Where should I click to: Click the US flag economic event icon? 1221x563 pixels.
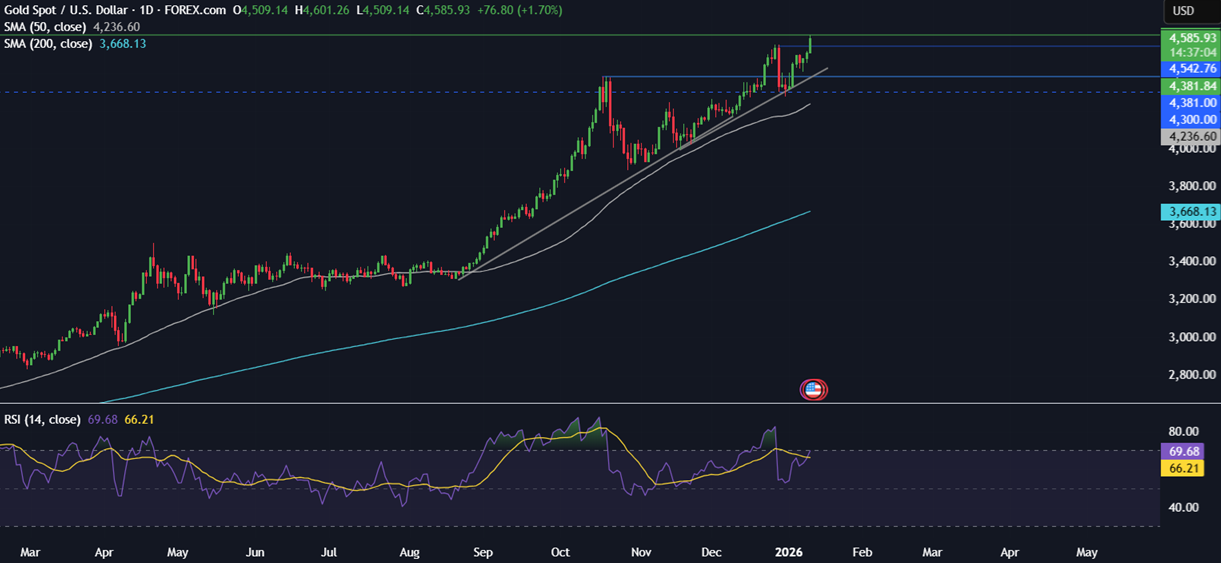pos(814,390)
